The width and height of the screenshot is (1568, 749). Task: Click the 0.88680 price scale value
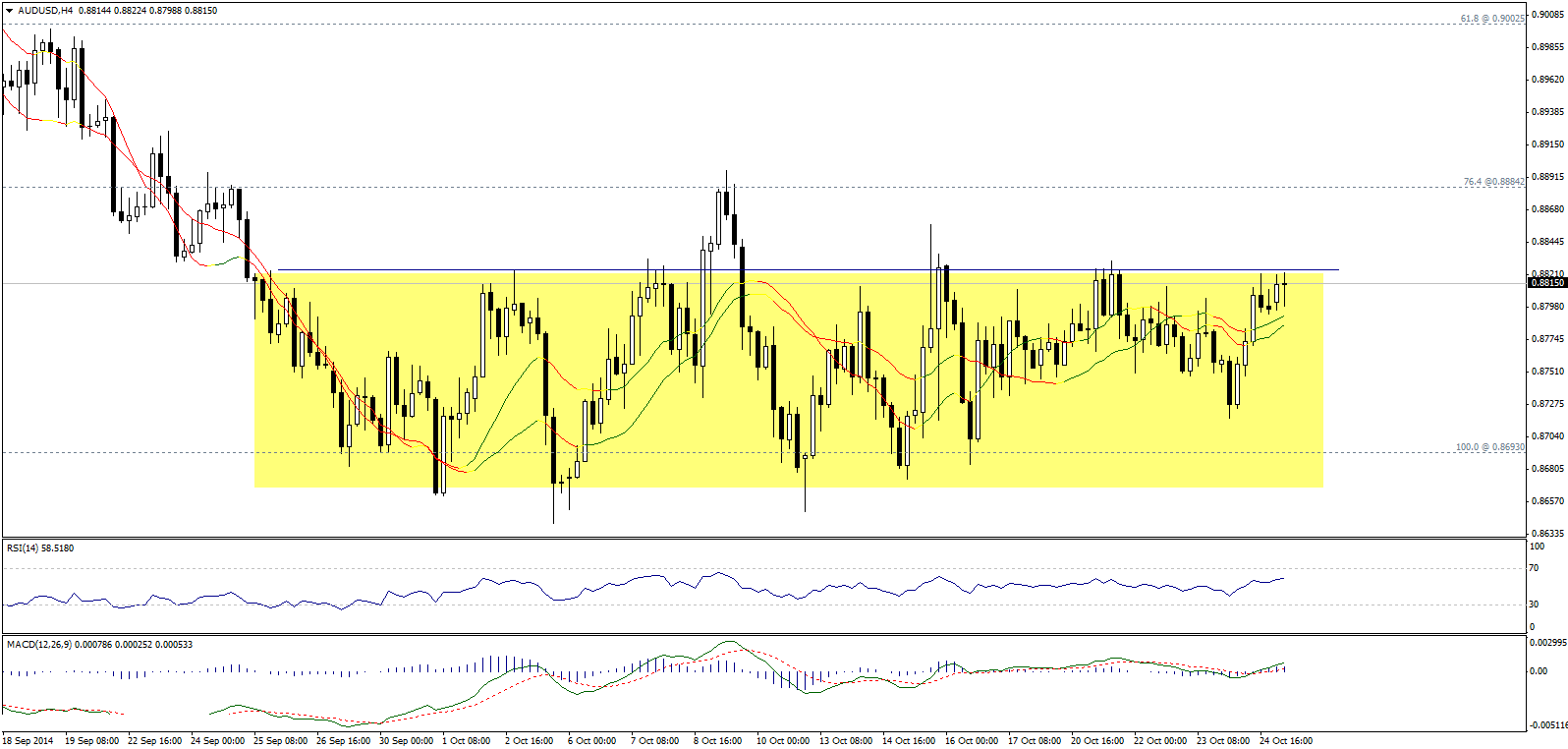tap(1547, 209)
